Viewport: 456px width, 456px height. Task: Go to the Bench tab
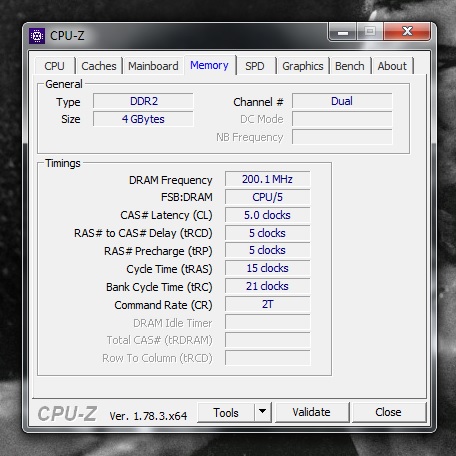pos(350,66)
